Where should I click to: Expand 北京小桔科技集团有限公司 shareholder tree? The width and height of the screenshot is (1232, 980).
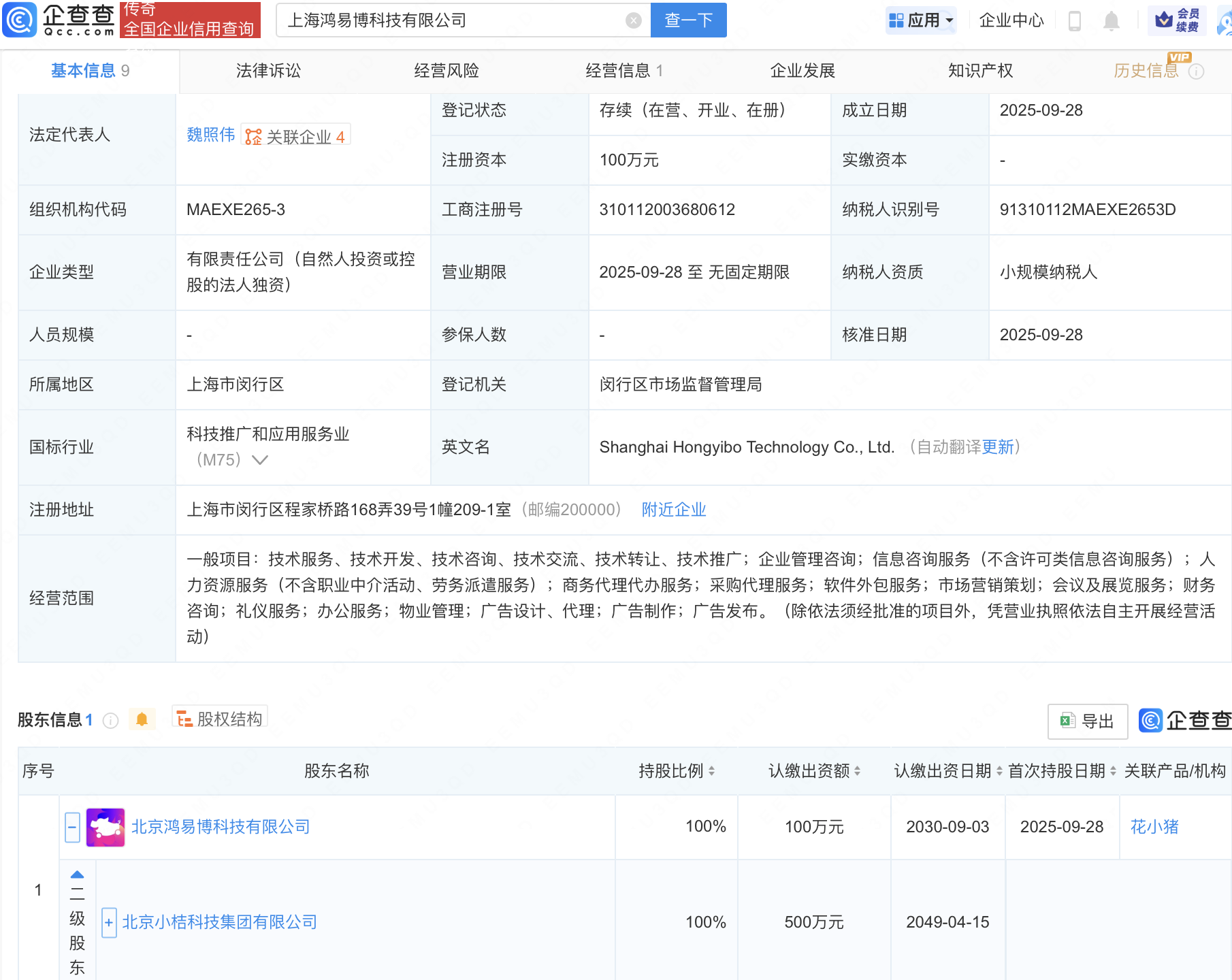108,922
